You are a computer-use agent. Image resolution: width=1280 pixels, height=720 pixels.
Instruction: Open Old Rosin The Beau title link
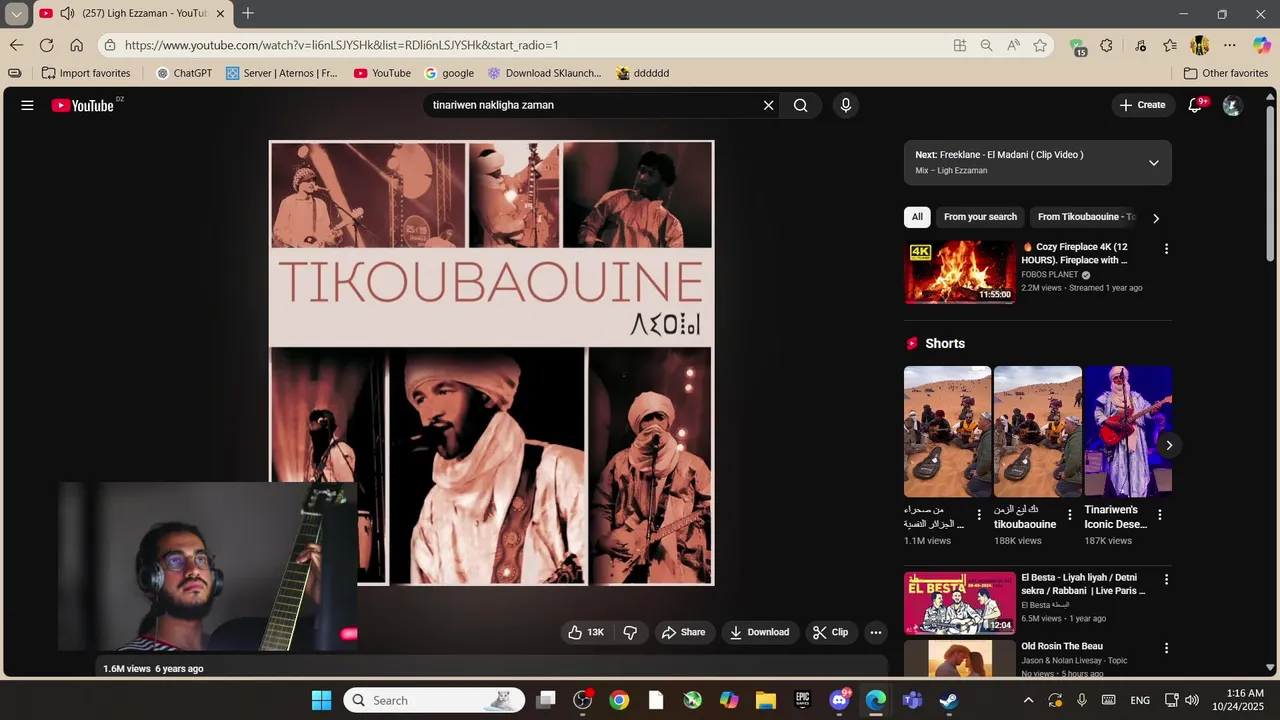[x=1062, y=646]
